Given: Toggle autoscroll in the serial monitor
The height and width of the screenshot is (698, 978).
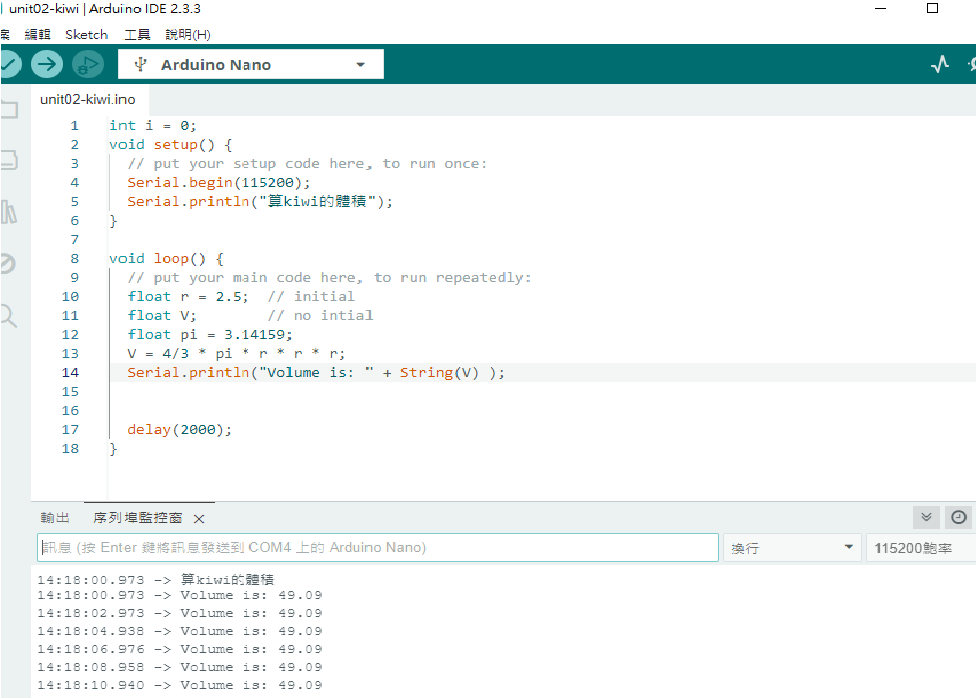Looking at the screenshot, I should click(x=926, y=517).
